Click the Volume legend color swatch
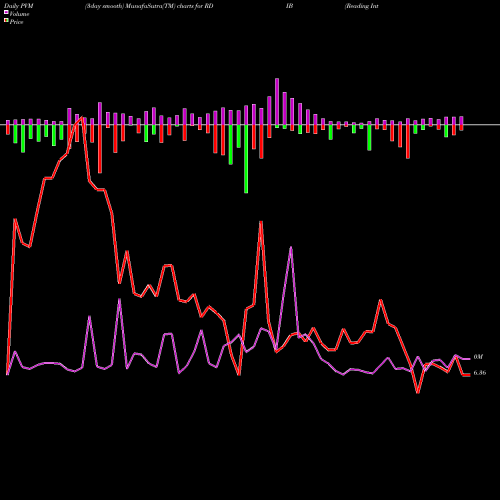This screenshot has width=500, height=500. click(x=6, y=12)
